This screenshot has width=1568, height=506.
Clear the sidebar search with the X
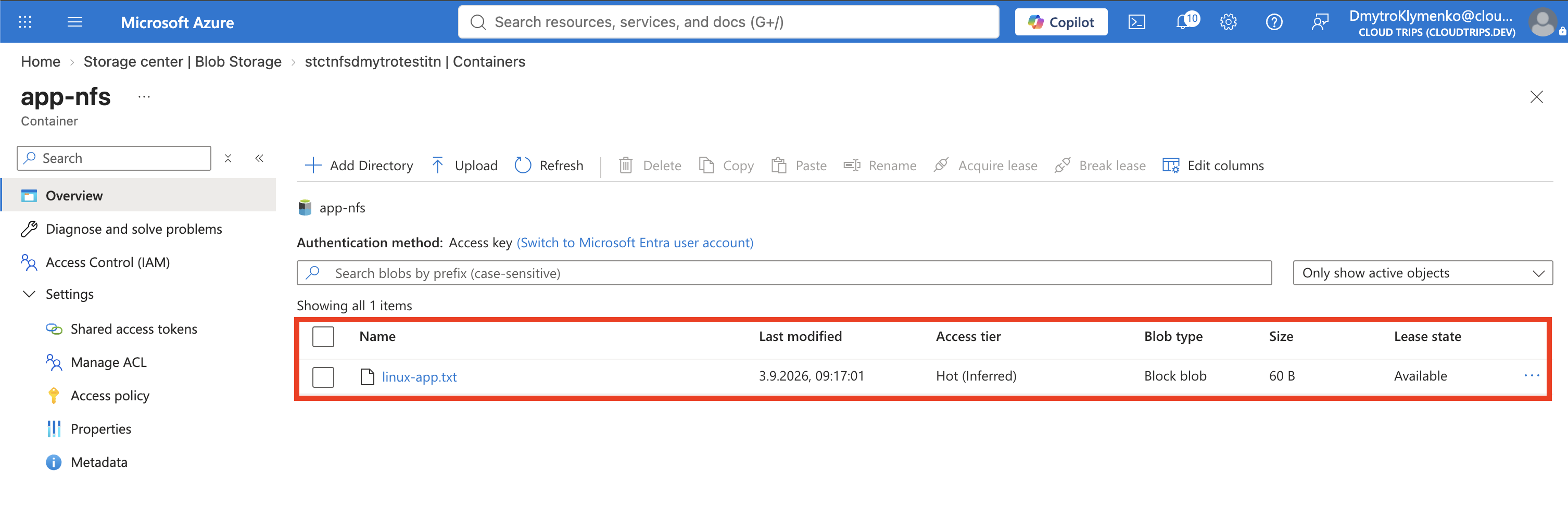(x=227, y=158)
